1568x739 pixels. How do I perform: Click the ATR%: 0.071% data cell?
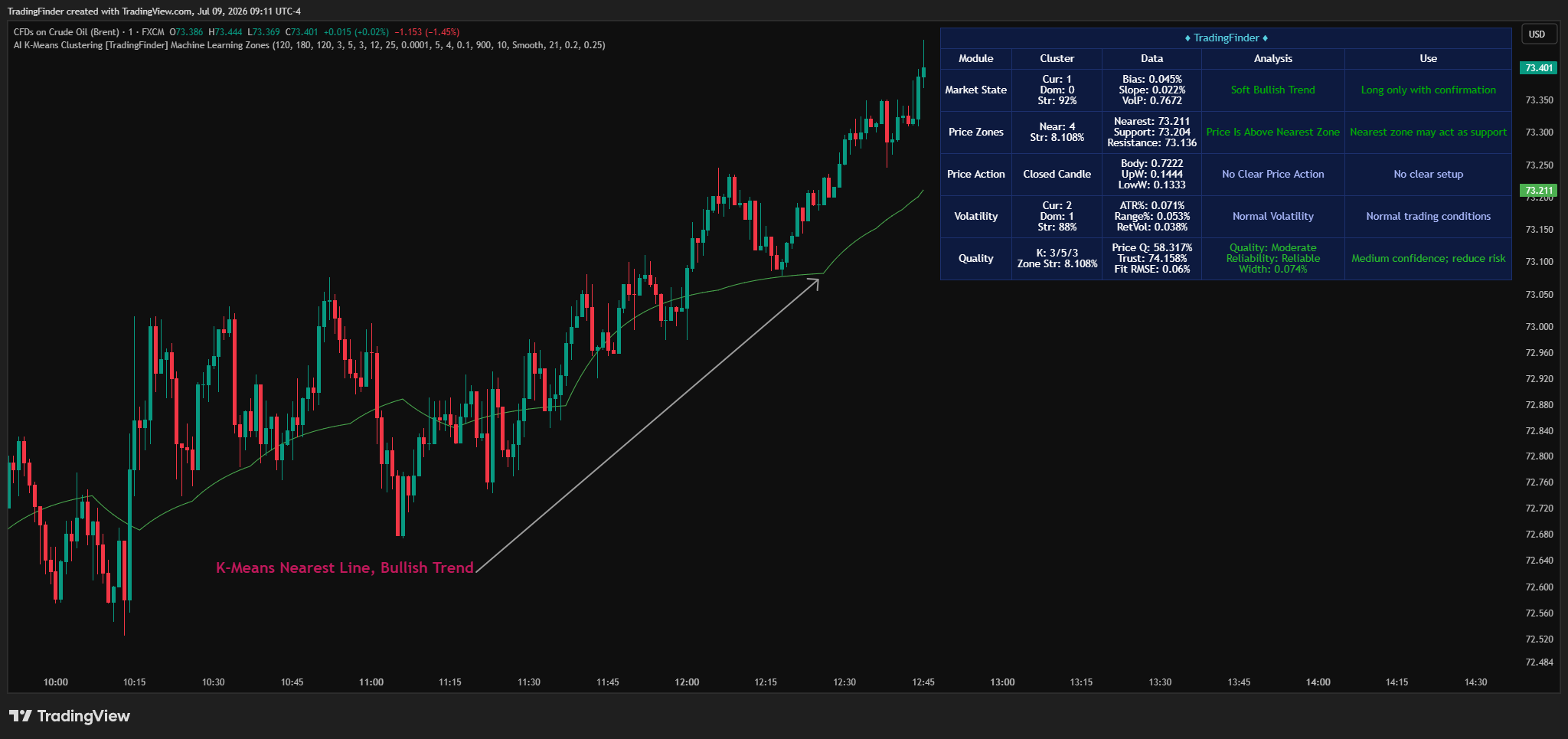point(1151,216)
